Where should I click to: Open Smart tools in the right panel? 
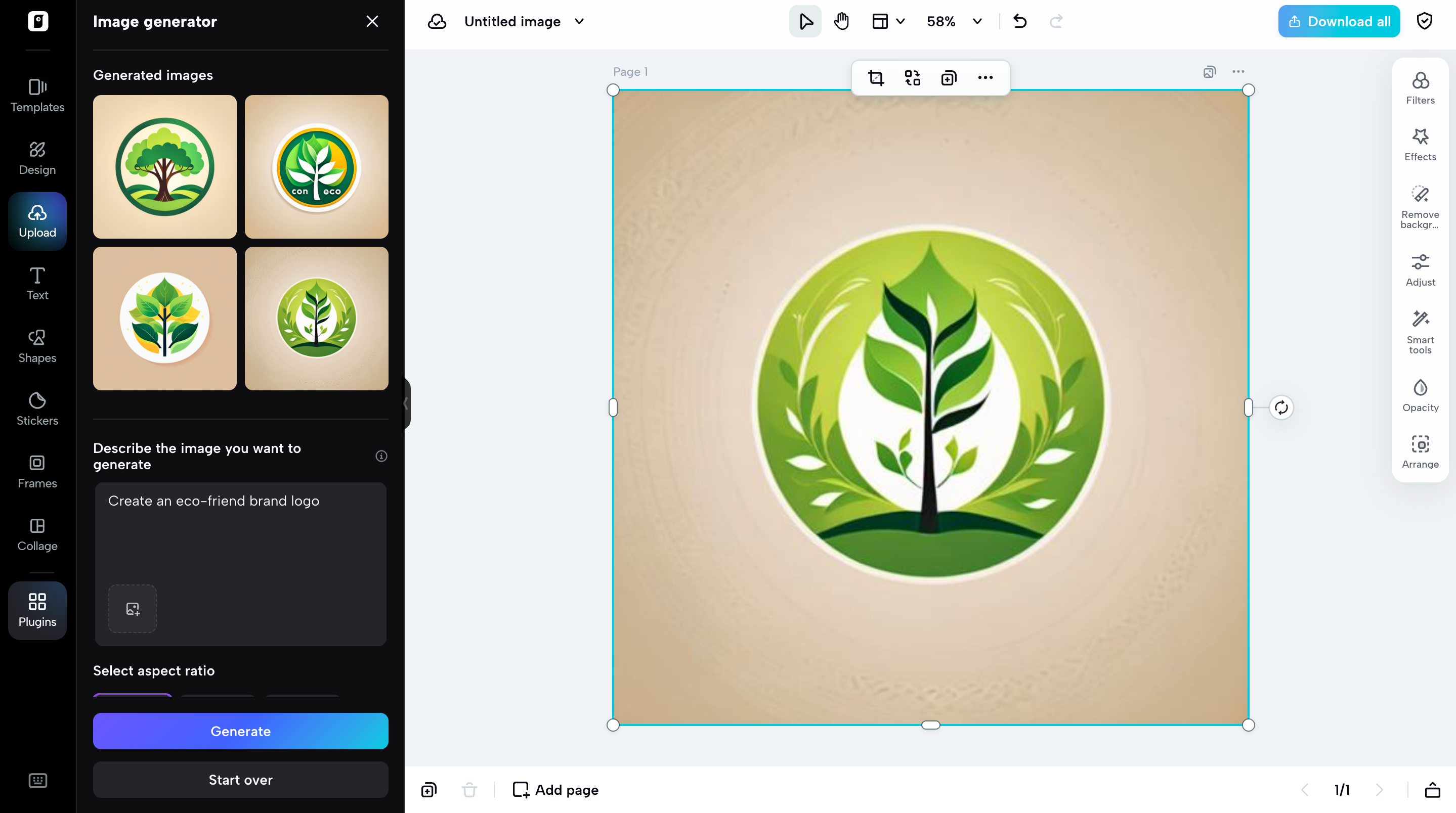pyautogui.click(x=1421, y=331)
